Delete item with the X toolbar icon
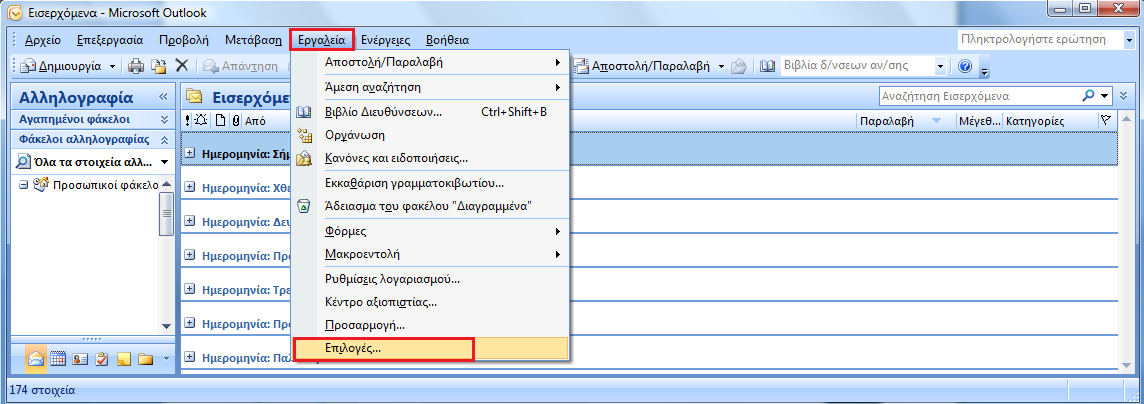The height and width of the screenshot is (404, 1144). click(182, 66)
